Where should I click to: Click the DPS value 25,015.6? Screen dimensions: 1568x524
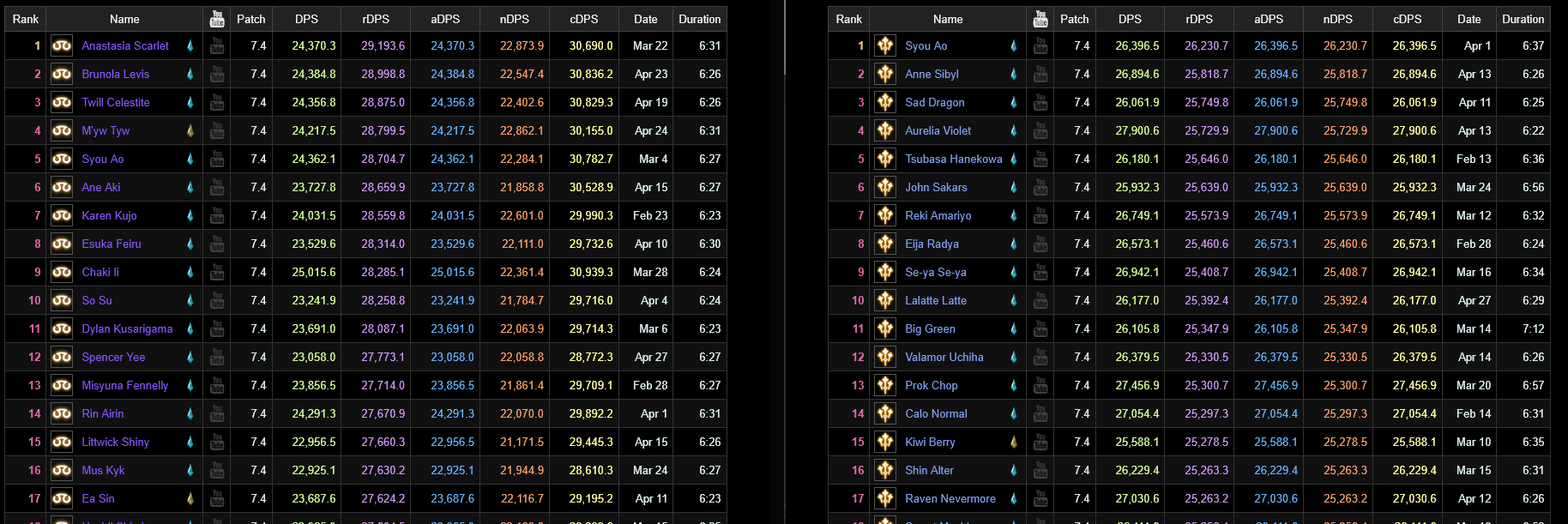point(314,272)
